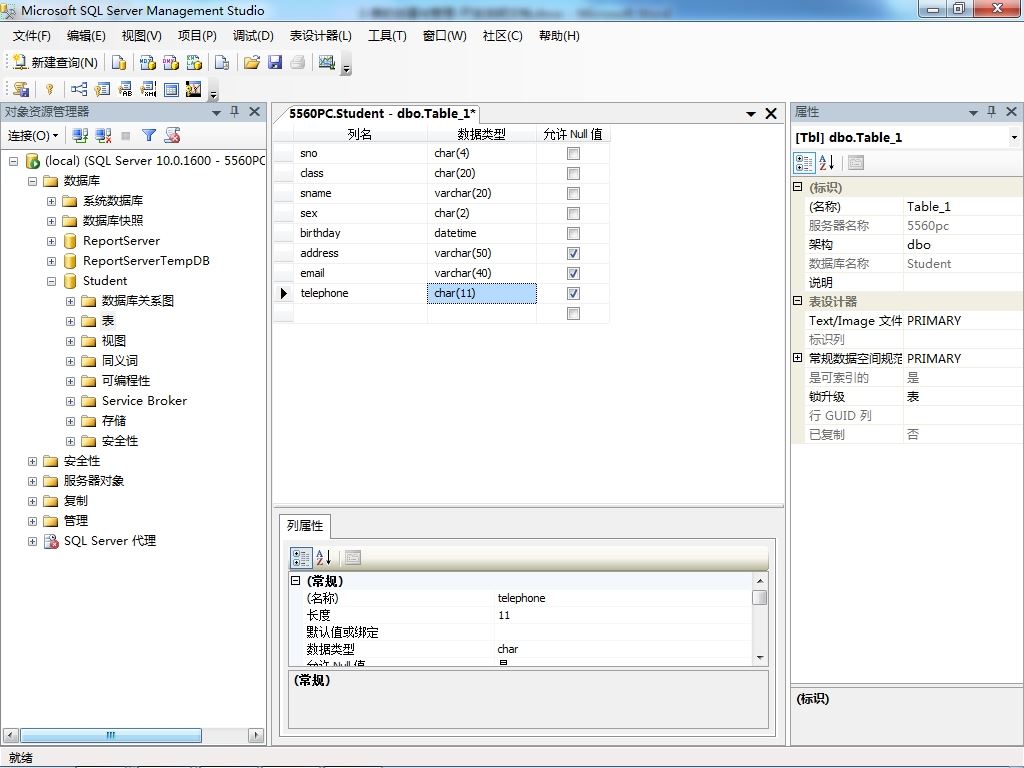This screenshot has width=1024, height=768.
Task: Uncheck Allow Nulls for telephone column
Action: click(x=573, y=293)
